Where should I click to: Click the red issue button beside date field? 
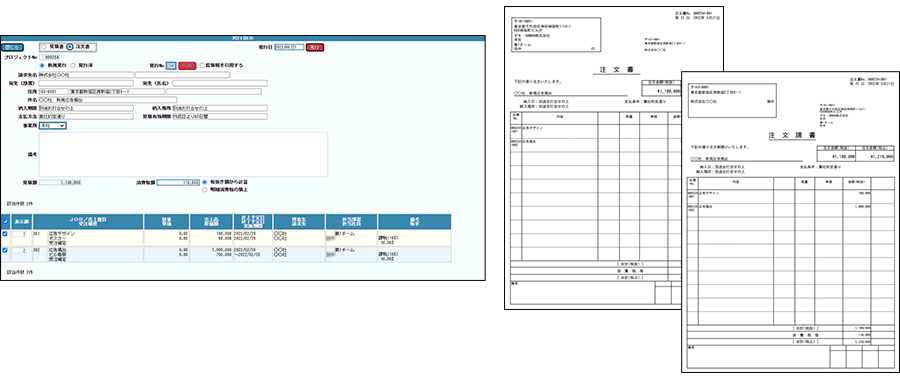315,47
